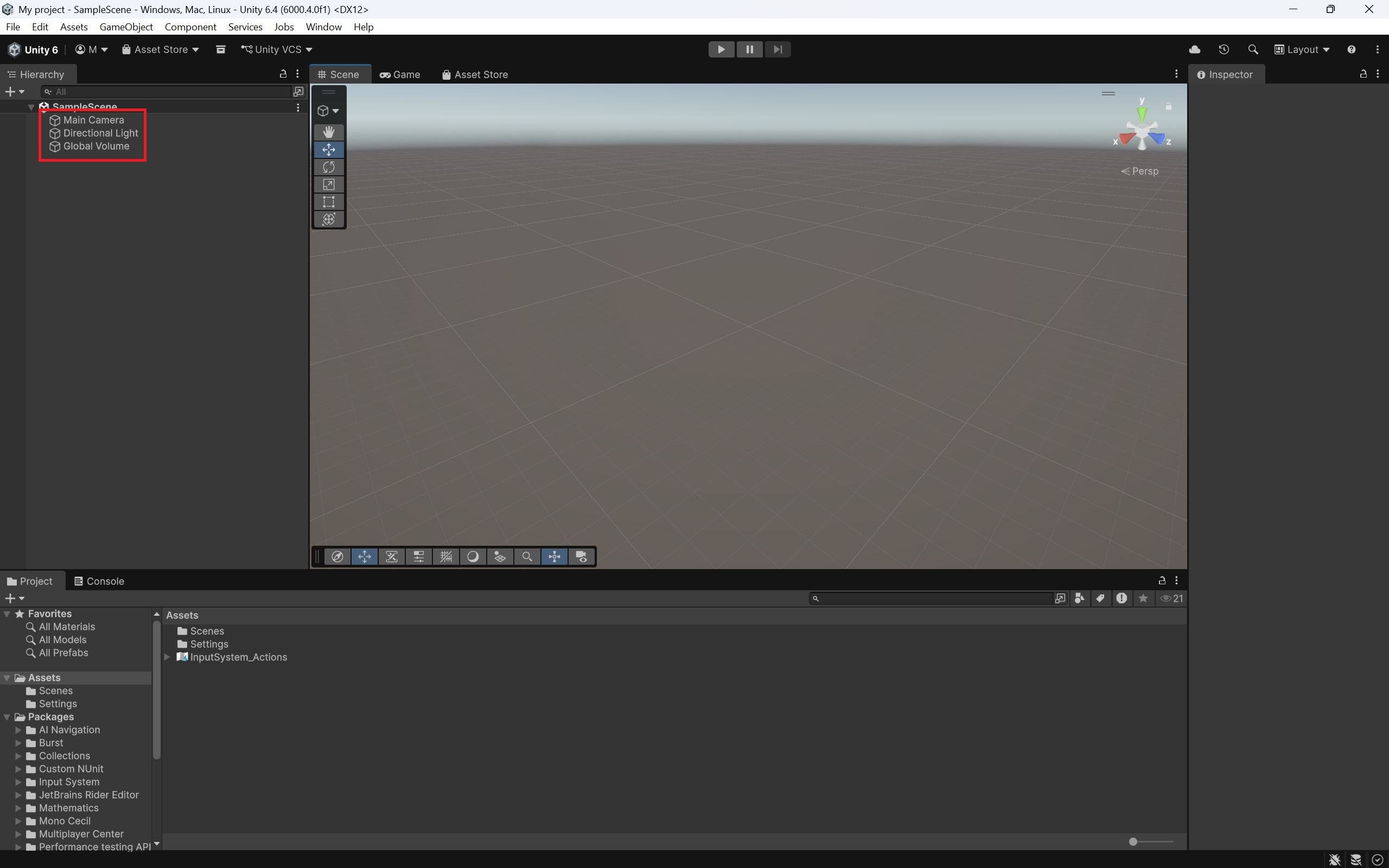Open the Layout dropdown
The width and height of the screenshot is (1389, 868).
coord(1302,49)
